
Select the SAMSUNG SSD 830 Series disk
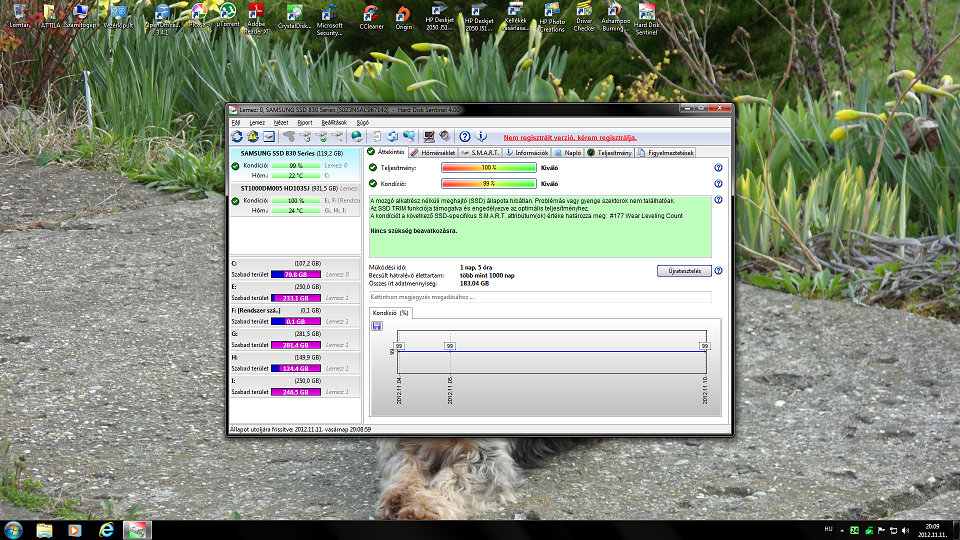(x=295, y=163)
